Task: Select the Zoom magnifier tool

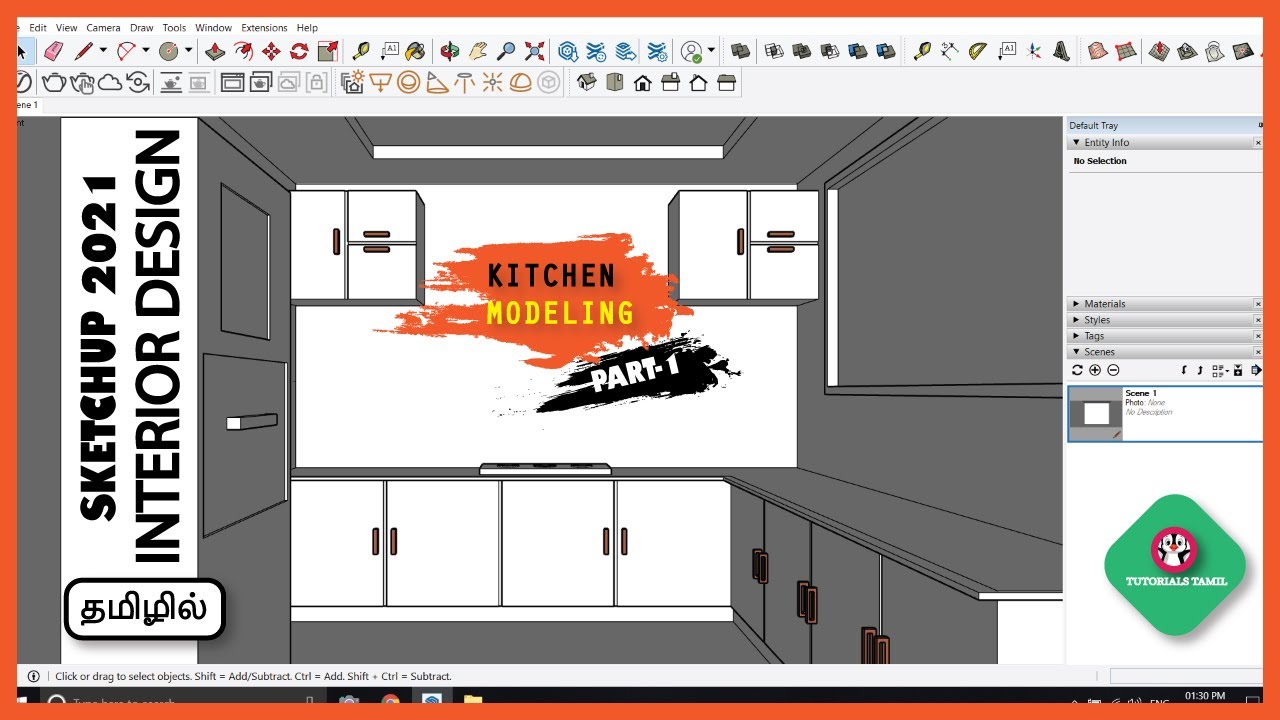Action: [x=506, y=51]
